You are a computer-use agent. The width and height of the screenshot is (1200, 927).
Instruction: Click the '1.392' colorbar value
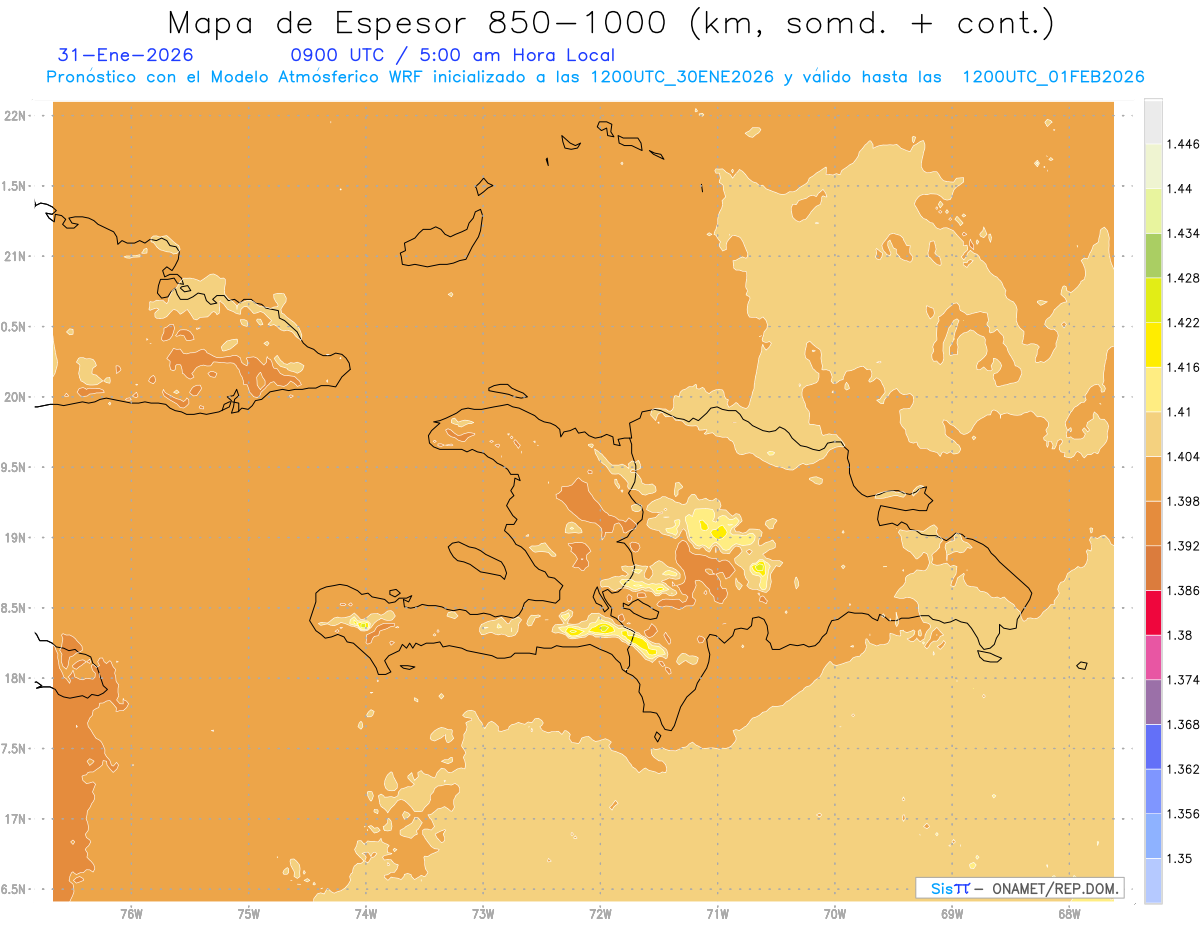tap(1183, 546)
